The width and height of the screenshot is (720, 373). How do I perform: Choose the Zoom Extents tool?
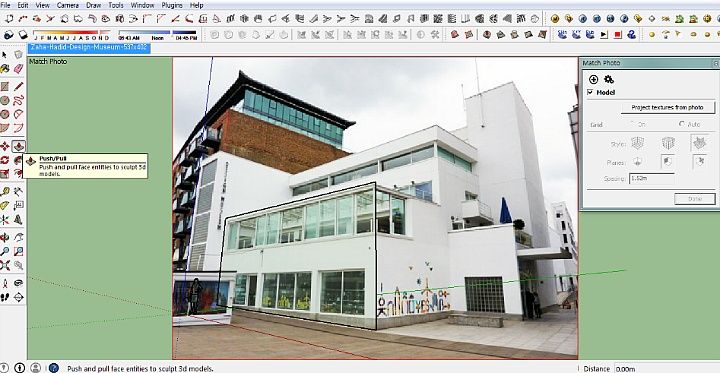[5, 265]
